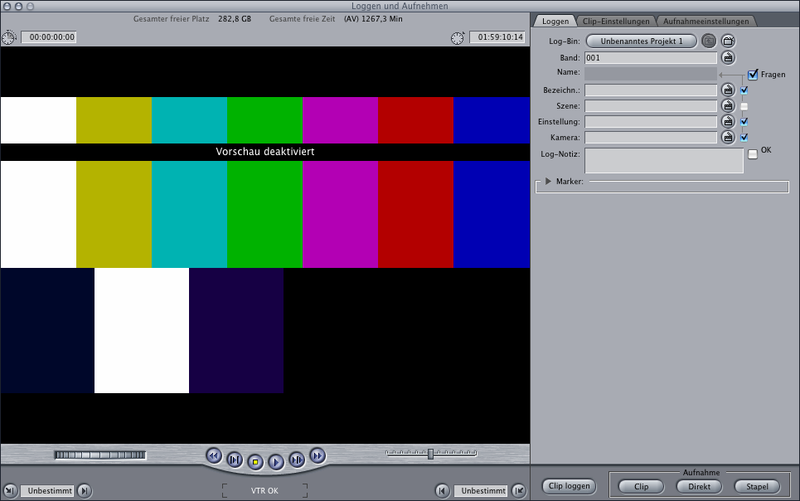Open the Aufnahmeeinstellungen tab
This screenshot has height=501, width=800.
tap(706, 21)
